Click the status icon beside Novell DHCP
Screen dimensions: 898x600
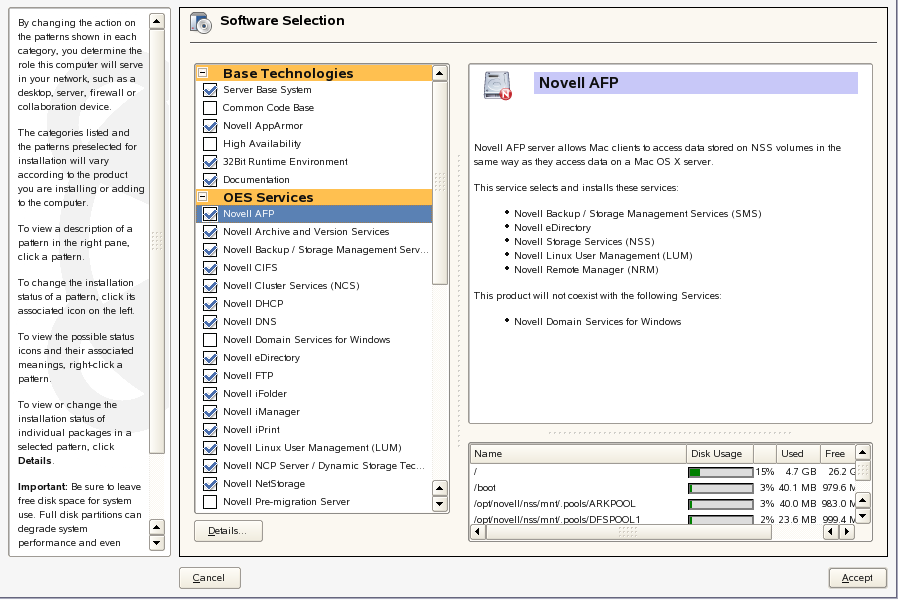(210, 304)
